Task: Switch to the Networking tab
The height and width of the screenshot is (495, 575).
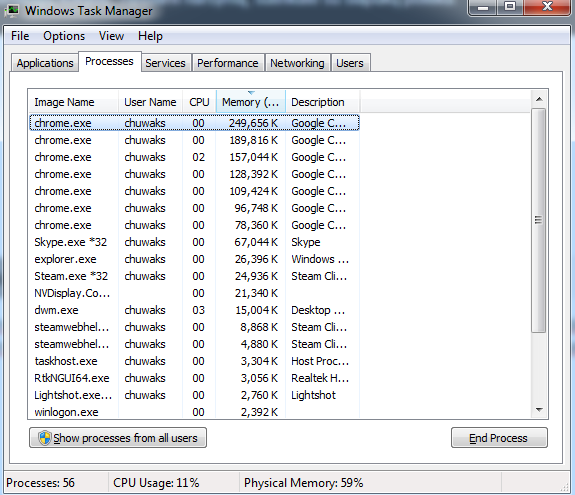Action: coord(297,63)
